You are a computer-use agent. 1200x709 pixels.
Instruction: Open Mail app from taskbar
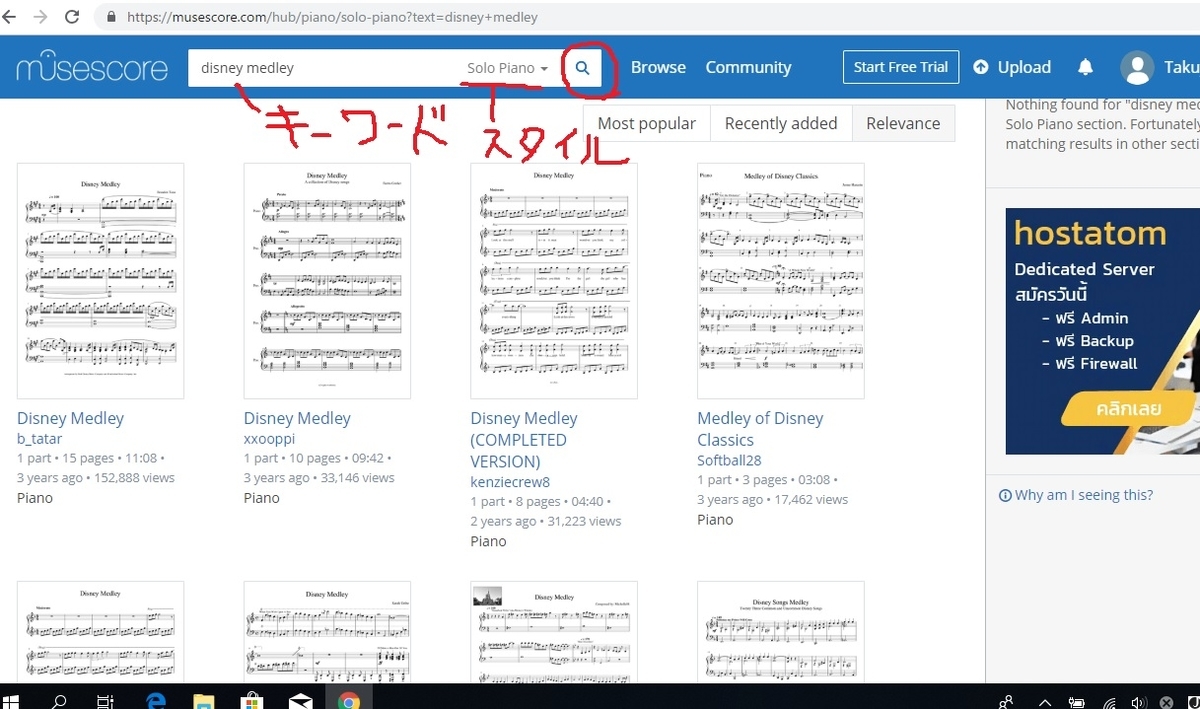pyautogui.click(x=300, y=701)
